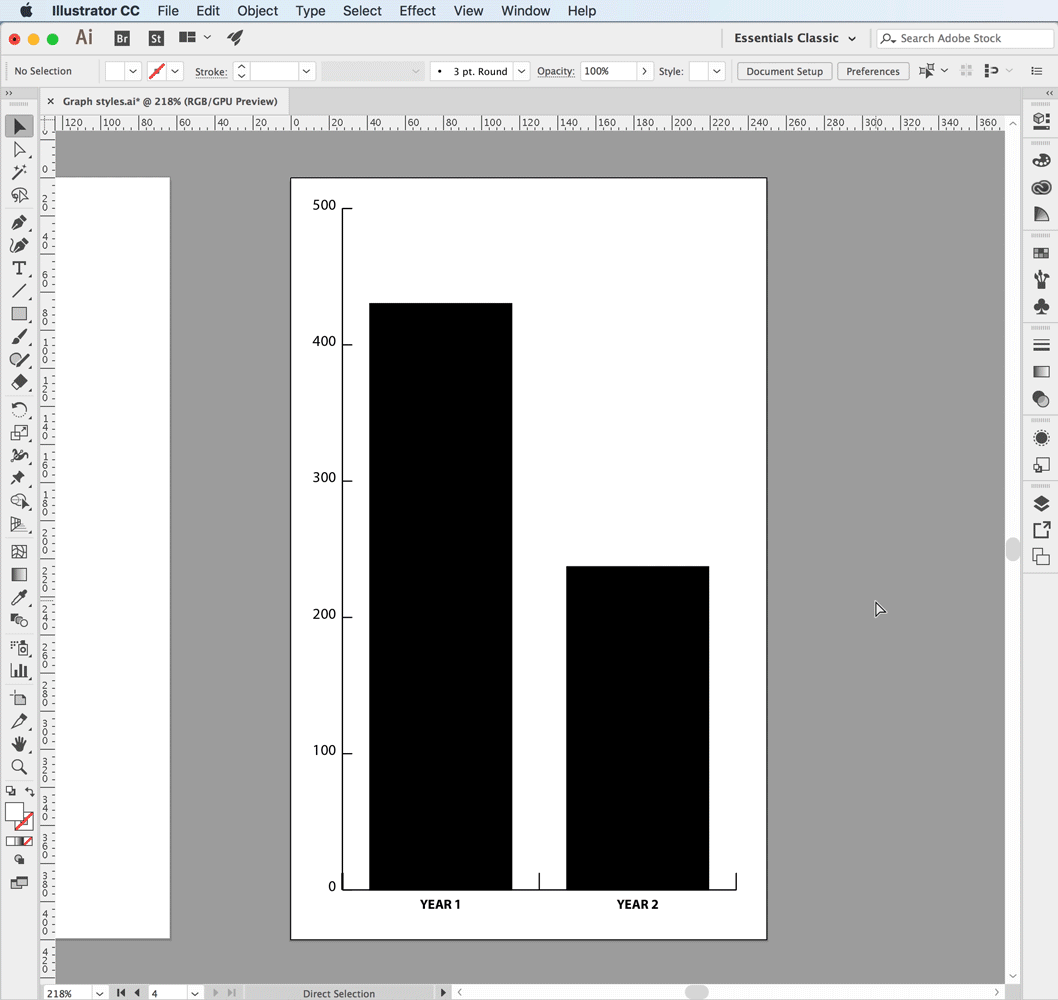Select the Zoom tool
This screenshot has height=1000, width=1058.
click(19, 767)
